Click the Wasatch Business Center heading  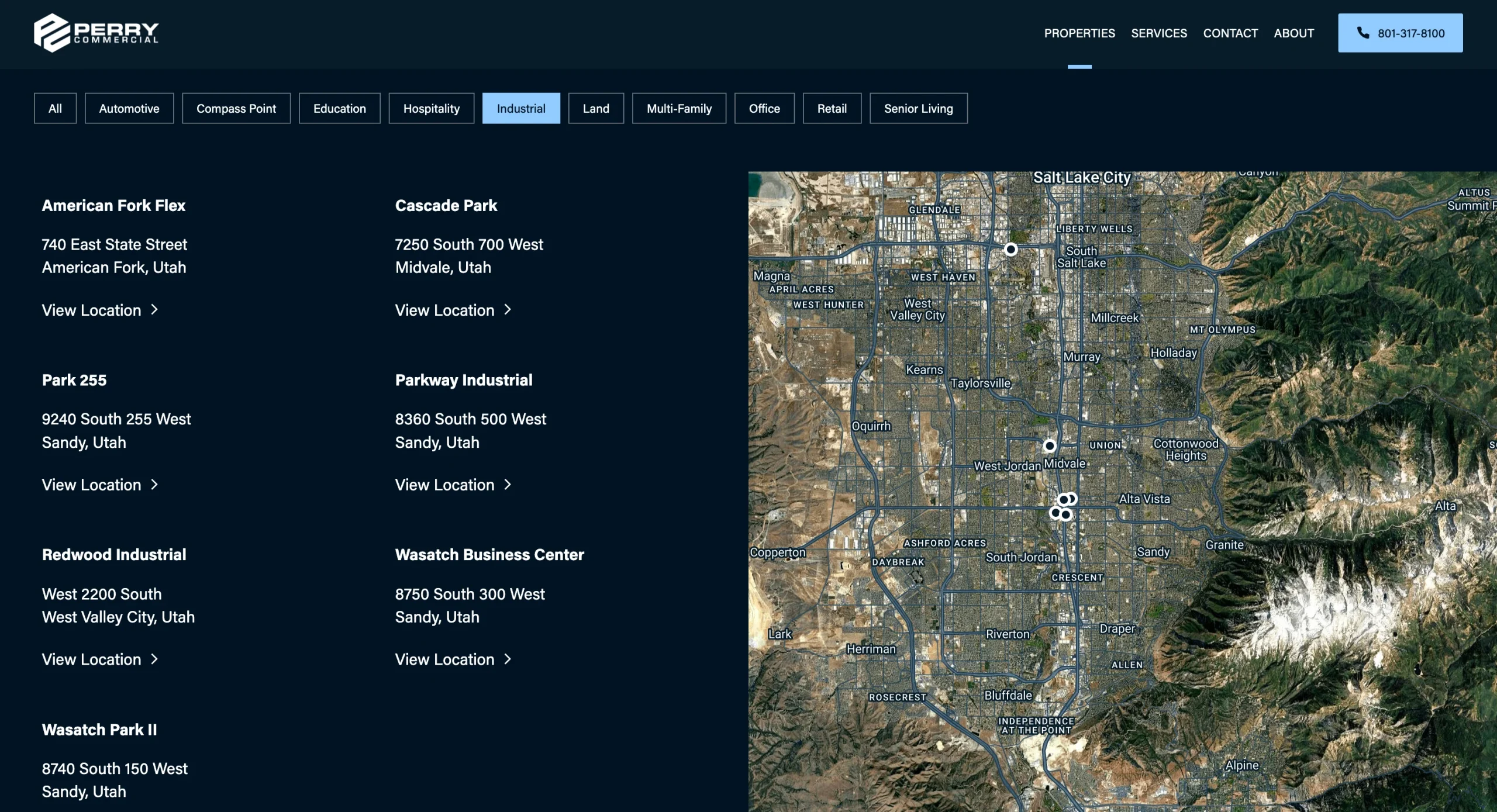click(x=489, y=554)
